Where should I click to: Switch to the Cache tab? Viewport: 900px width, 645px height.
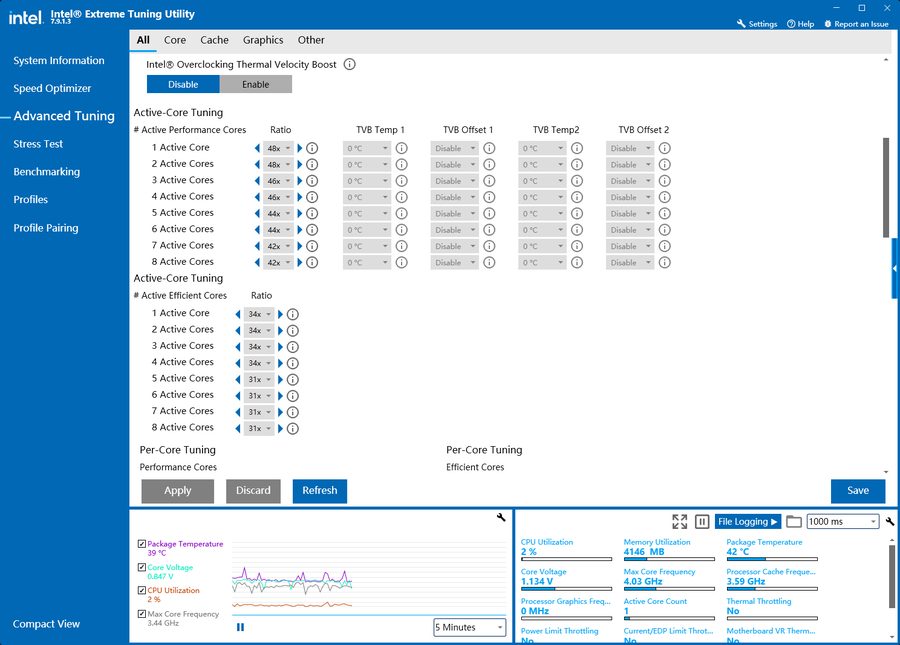(214, 40)
